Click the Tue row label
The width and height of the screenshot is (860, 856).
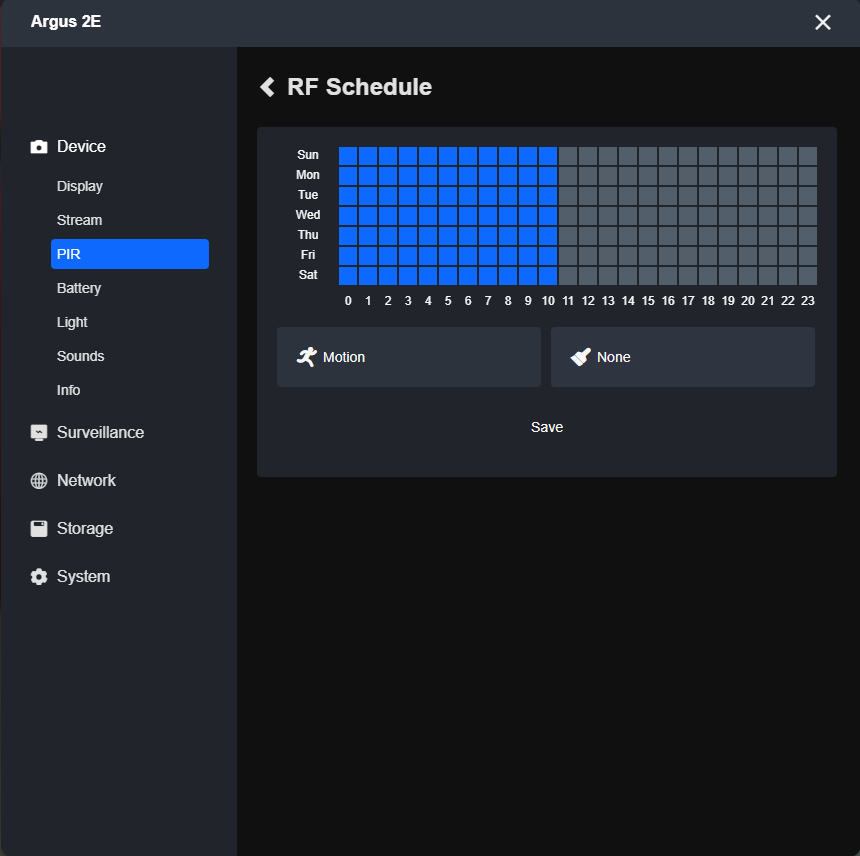308,195
